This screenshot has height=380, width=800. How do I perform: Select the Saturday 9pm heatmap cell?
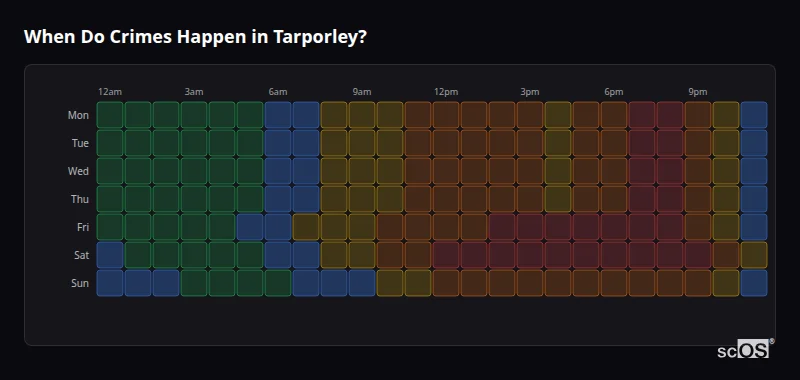click(698, 255)
